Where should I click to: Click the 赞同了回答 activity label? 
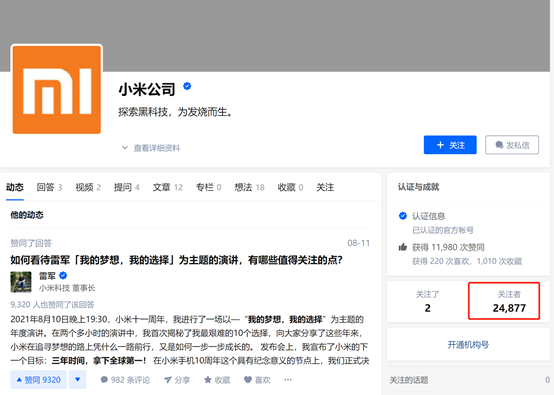tap(31, 243)
